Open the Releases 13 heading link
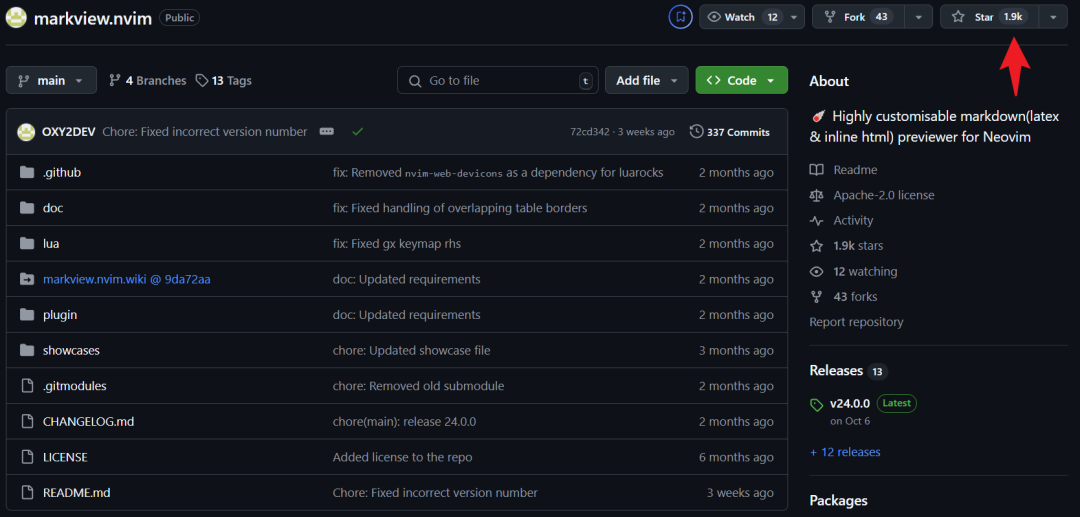This screenshot has height=517, width=1080. [x=848, y=370]
